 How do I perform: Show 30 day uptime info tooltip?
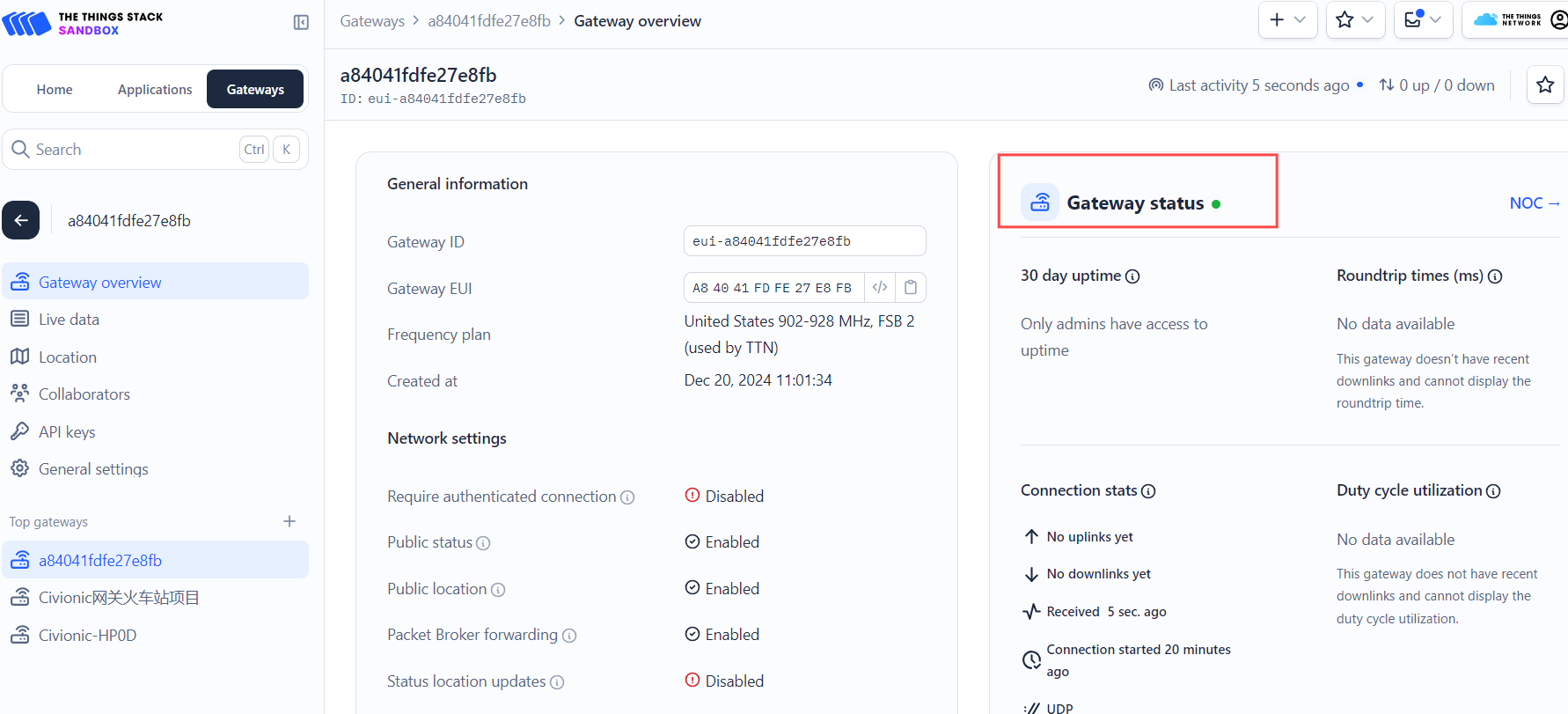[1132, 276]
